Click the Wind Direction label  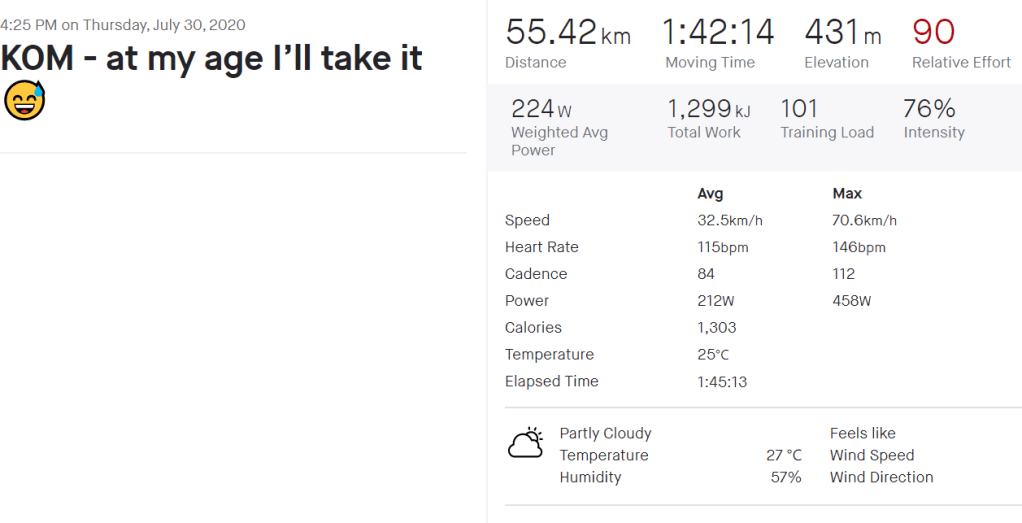[x=881, y=477]
